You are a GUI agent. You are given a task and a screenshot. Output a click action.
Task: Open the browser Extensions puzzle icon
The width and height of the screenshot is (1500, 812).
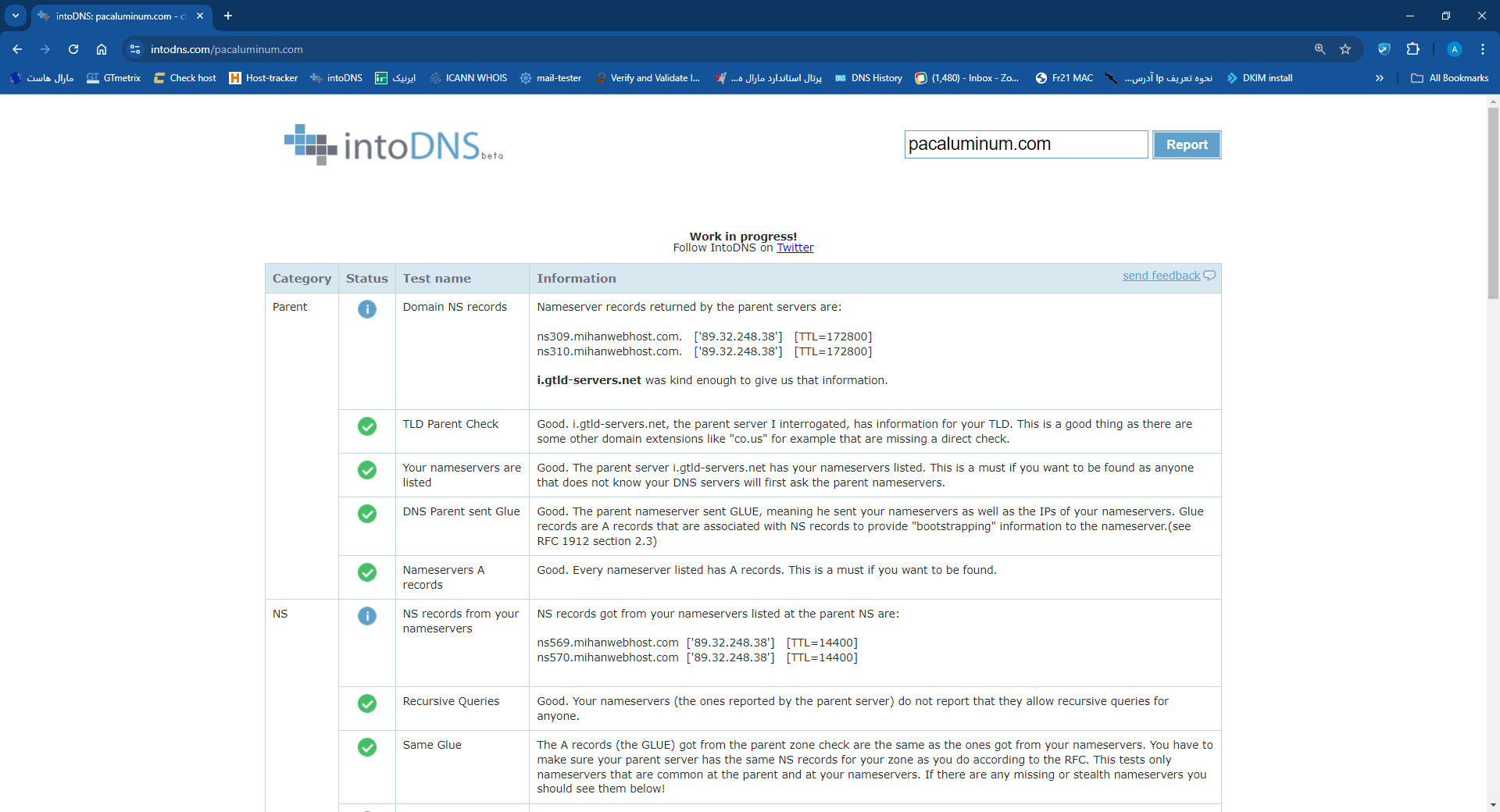[x=1412, y=49]
